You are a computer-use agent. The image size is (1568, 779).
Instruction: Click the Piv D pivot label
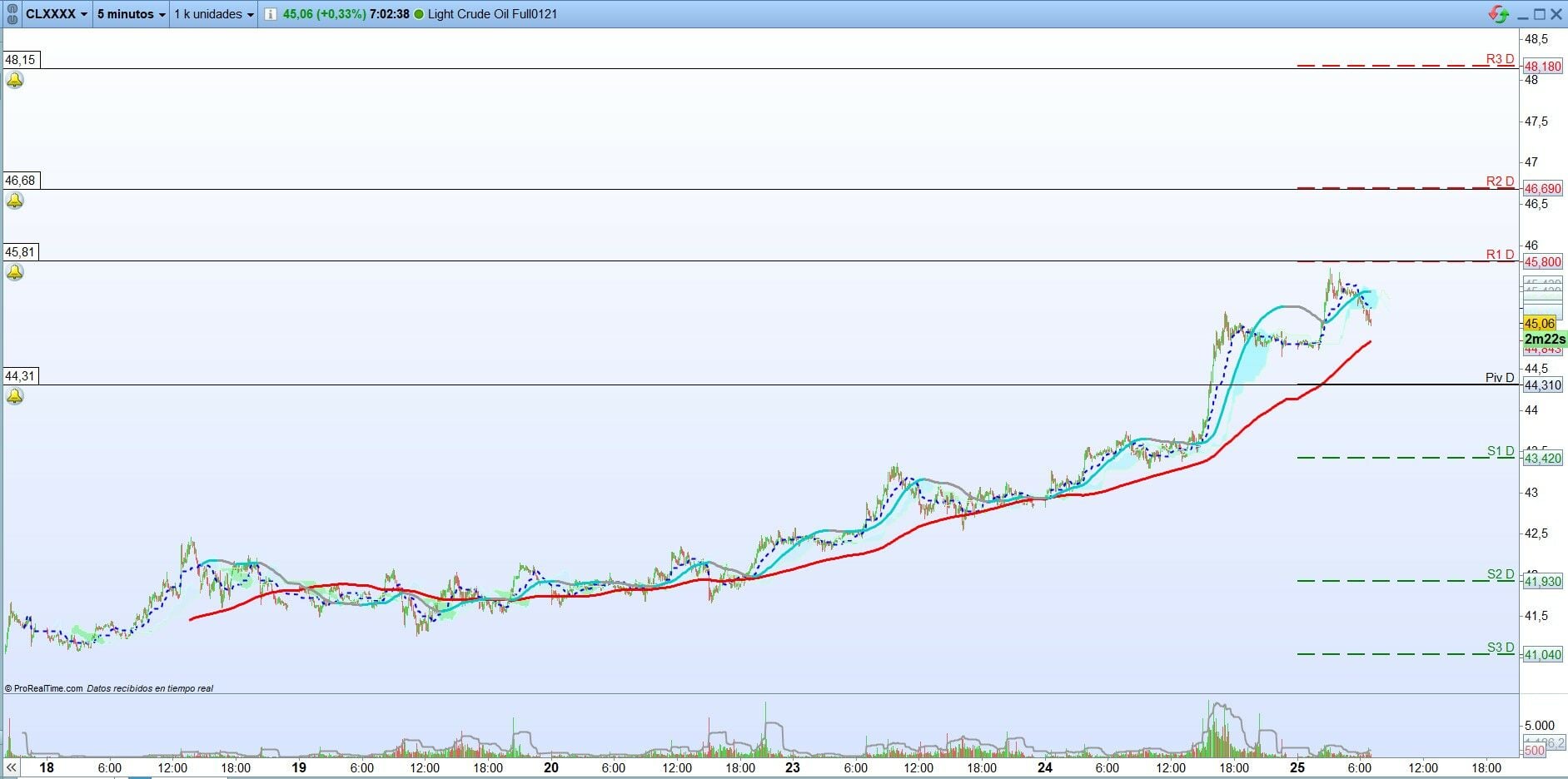(1501, 378)
